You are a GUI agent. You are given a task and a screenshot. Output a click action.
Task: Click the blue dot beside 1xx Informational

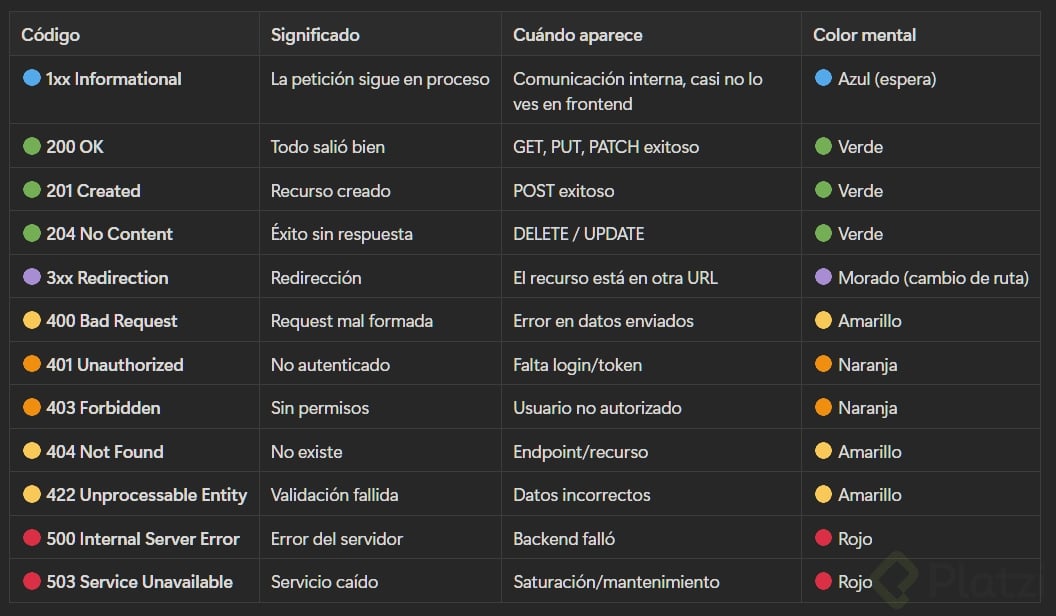[31, 78]
